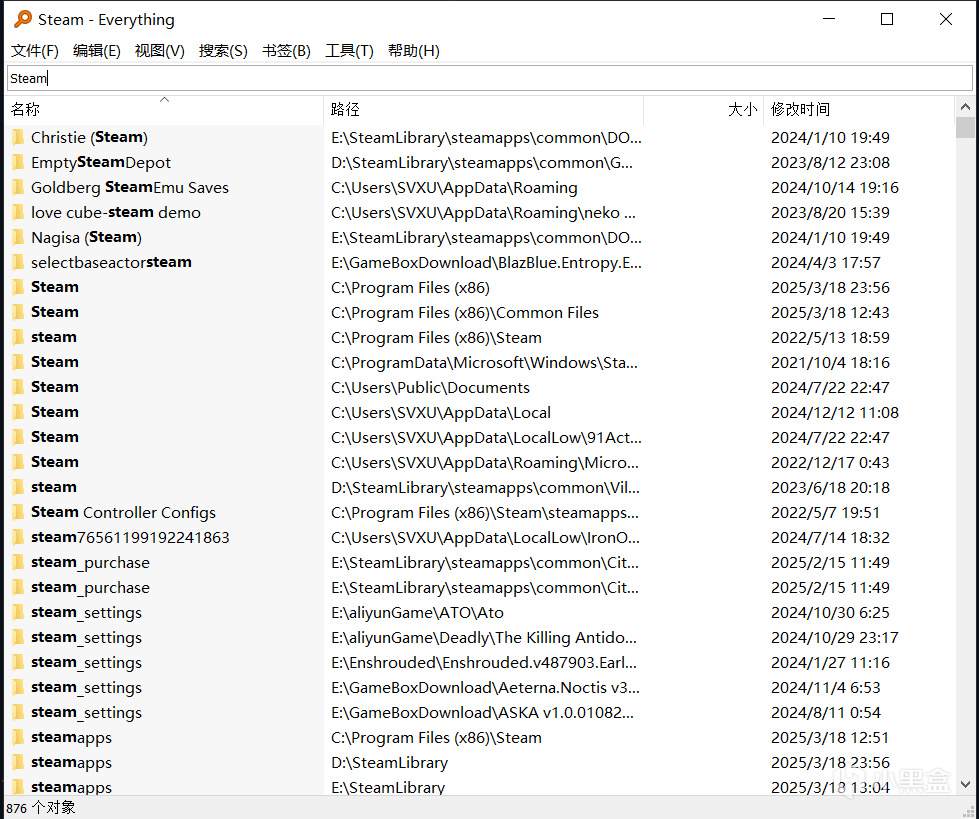The height and width of the screenshot is (819, 979).
Task: Open the 编辑(E) menu
Action: tap(96, 51)
